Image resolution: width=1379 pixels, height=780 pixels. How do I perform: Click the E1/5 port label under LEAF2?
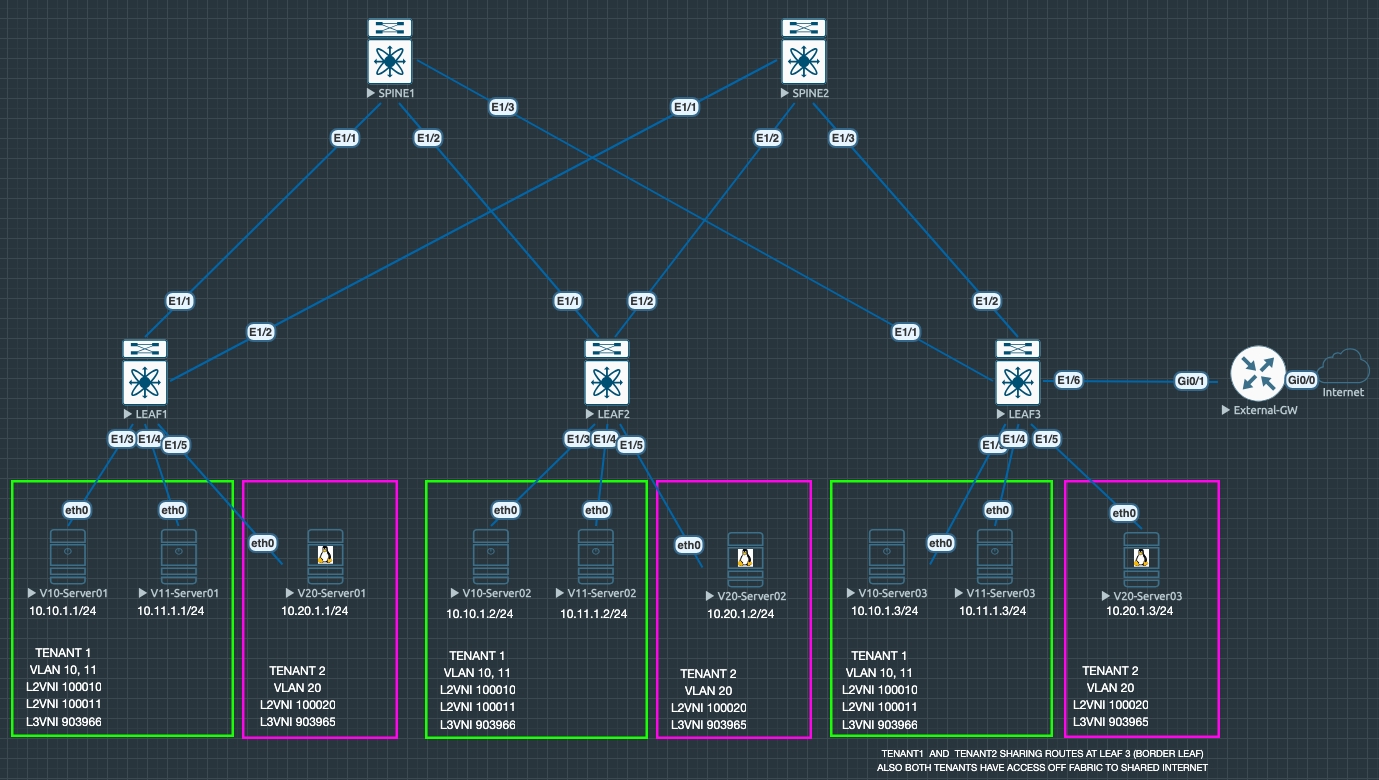631,445
